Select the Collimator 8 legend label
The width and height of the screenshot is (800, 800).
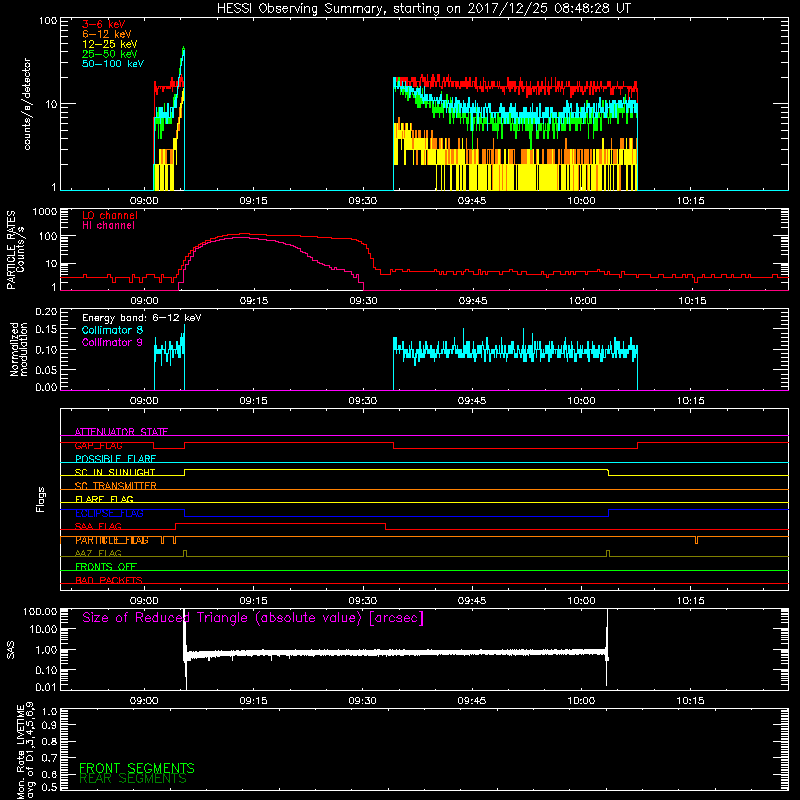[112, 330]
